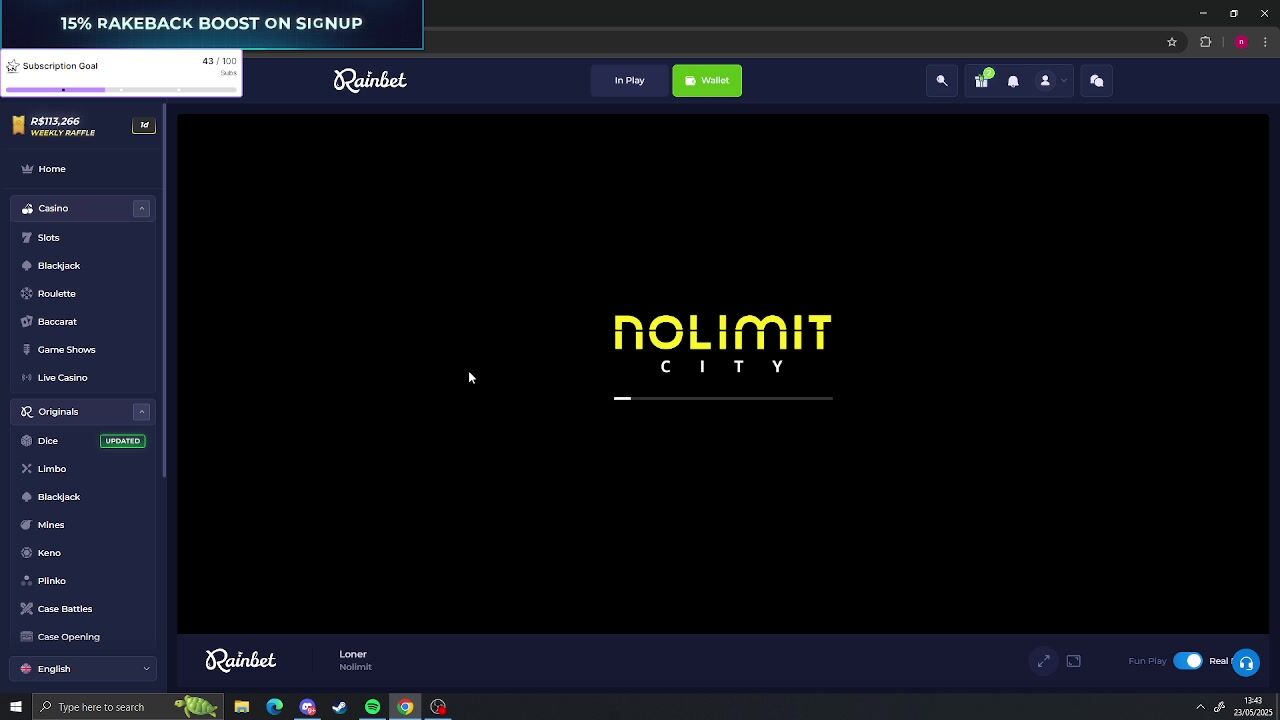Image resolution: width=1280 pixels, height=720 pixels.
Task: Go to Home in the sidebar
Action: [x=52, y=169]
